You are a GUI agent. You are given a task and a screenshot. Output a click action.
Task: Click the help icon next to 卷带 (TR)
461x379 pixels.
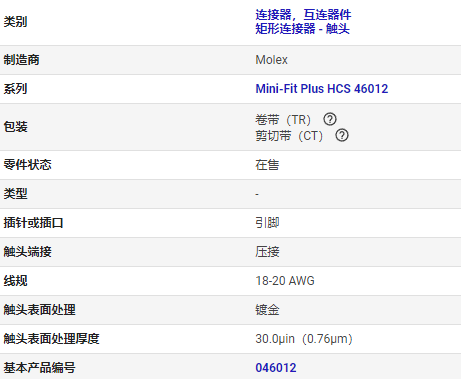pyautogui.click(x=330, y=119)
